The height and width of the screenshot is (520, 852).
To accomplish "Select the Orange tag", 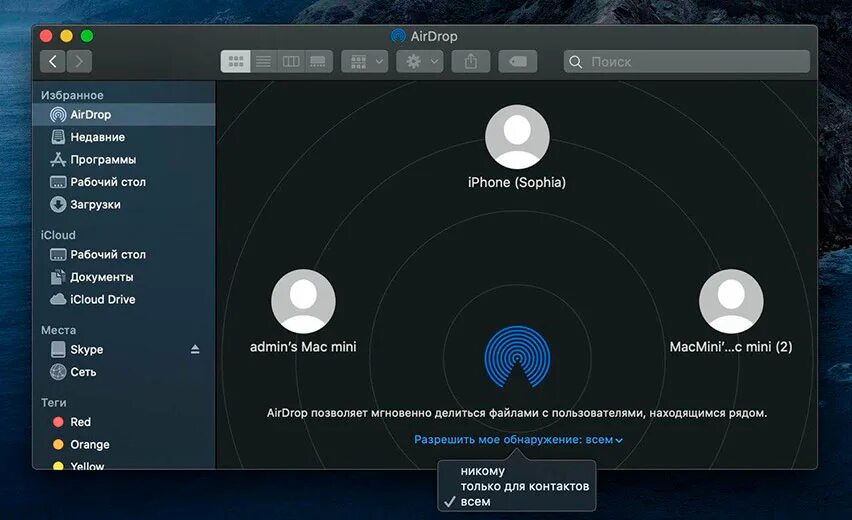I will [124, 444].
